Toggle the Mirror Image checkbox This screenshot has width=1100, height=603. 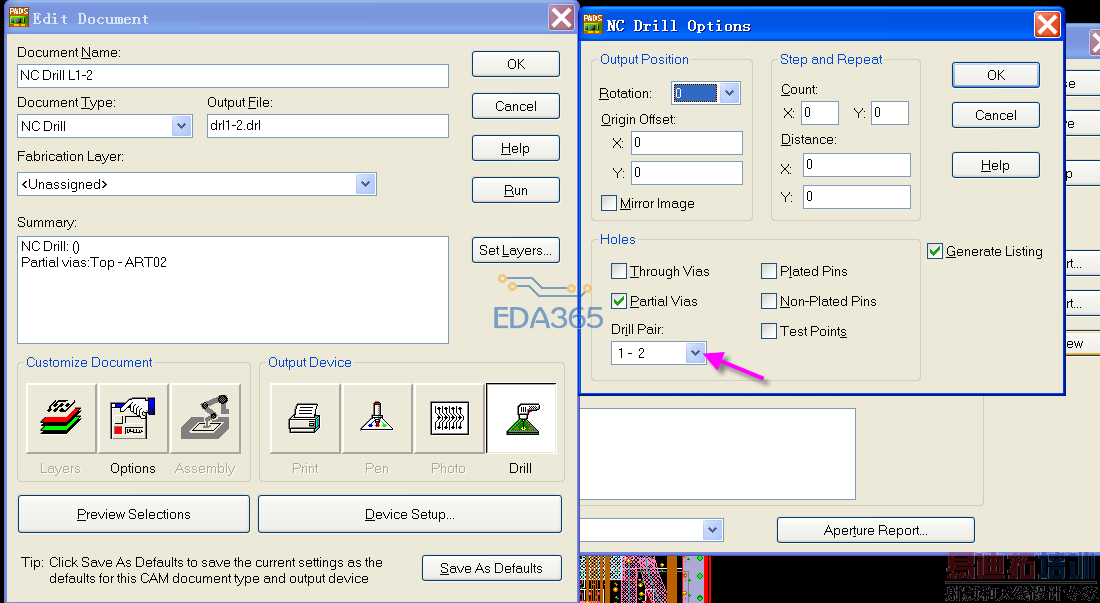609,203
